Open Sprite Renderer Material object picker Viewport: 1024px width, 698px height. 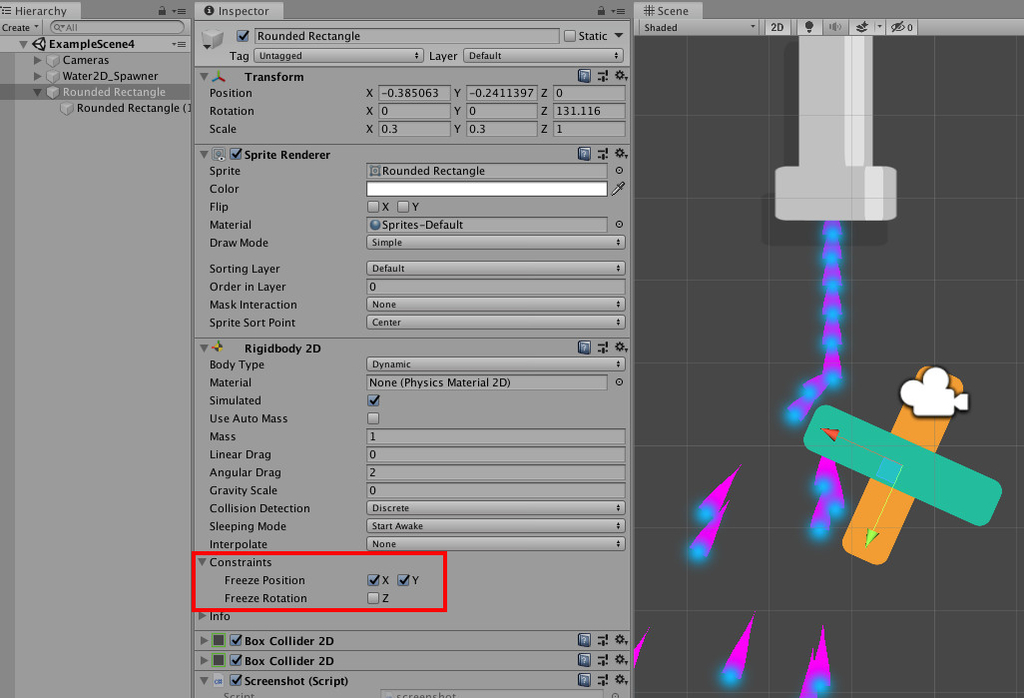(x=619, y=224)
